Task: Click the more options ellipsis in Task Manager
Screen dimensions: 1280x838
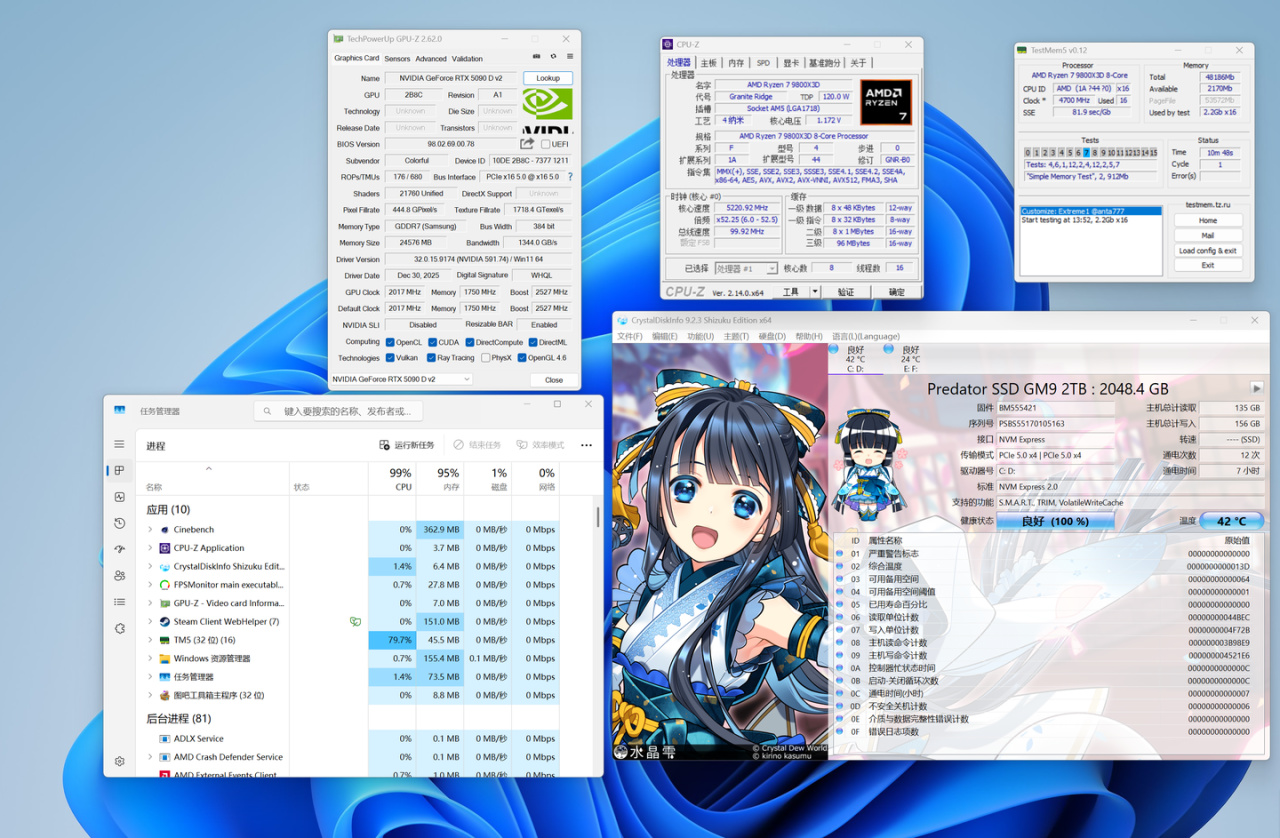Action: pyautogui.click(x=586, y=445)
